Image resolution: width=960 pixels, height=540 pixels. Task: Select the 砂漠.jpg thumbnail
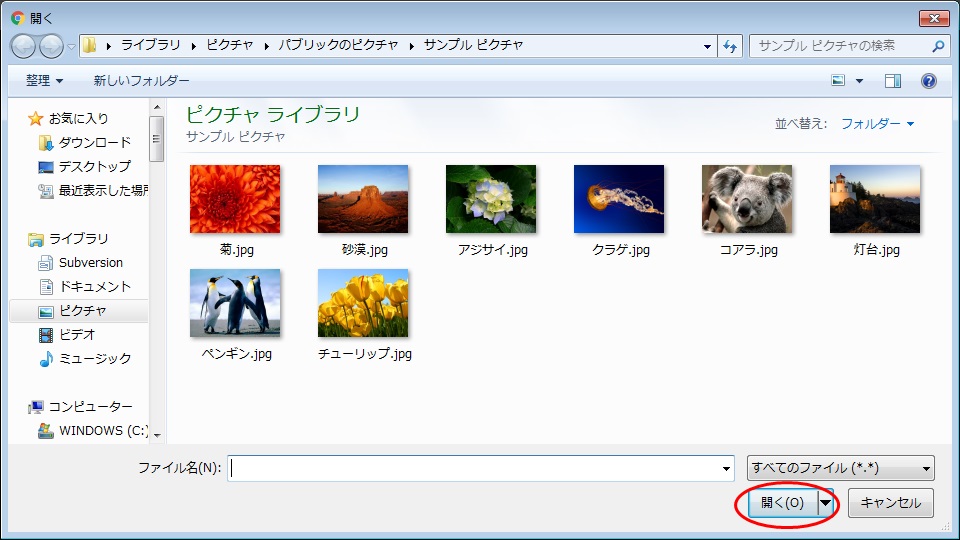coord(363,199)
